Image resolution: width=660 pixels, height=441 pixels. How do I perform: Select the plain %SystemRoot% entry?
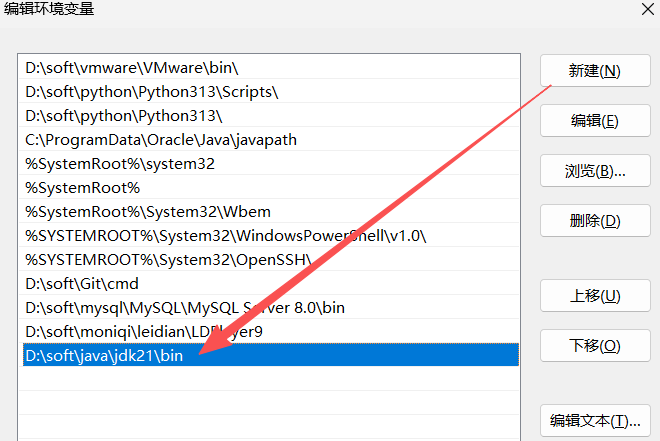coord(269,187)
